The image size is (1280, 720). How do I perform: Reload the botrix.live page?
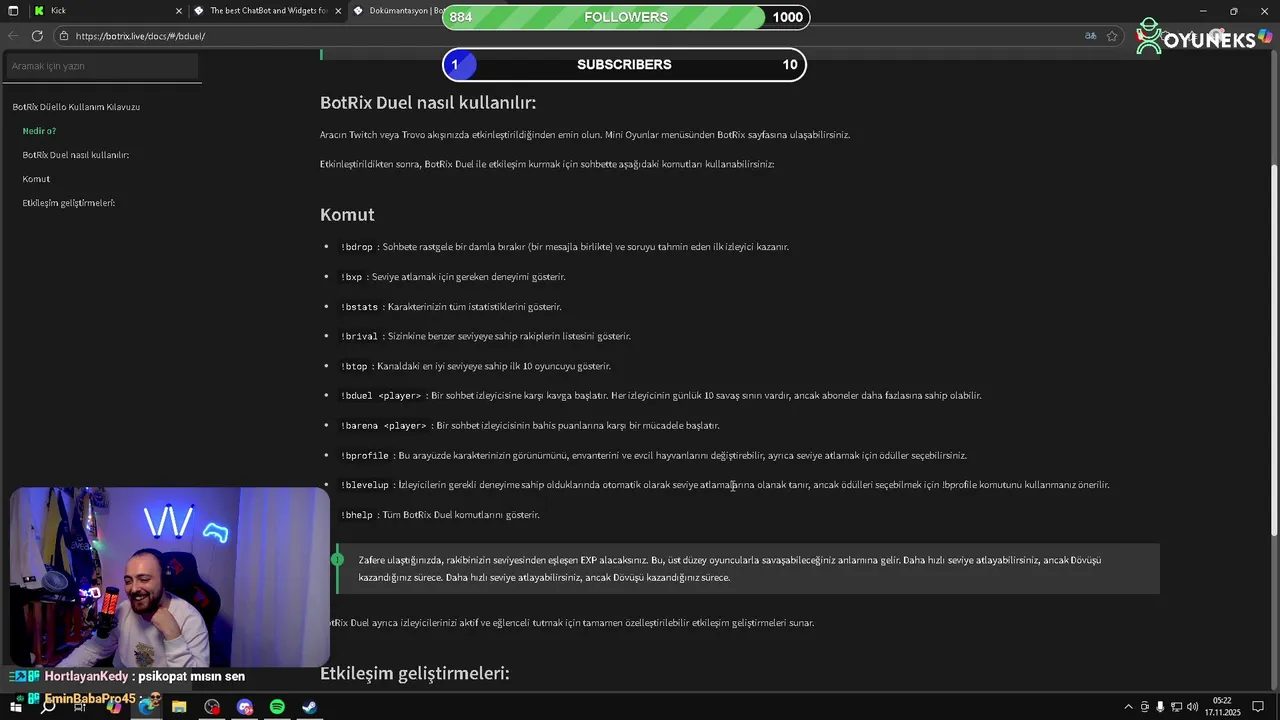(x=37, y=36)
